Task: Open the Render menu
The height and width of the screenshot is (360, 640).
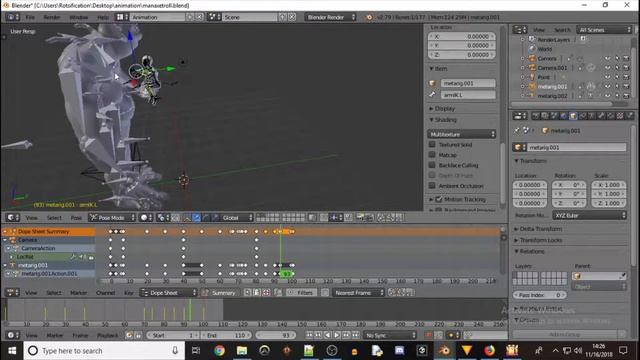Action: tap(52, 17)
